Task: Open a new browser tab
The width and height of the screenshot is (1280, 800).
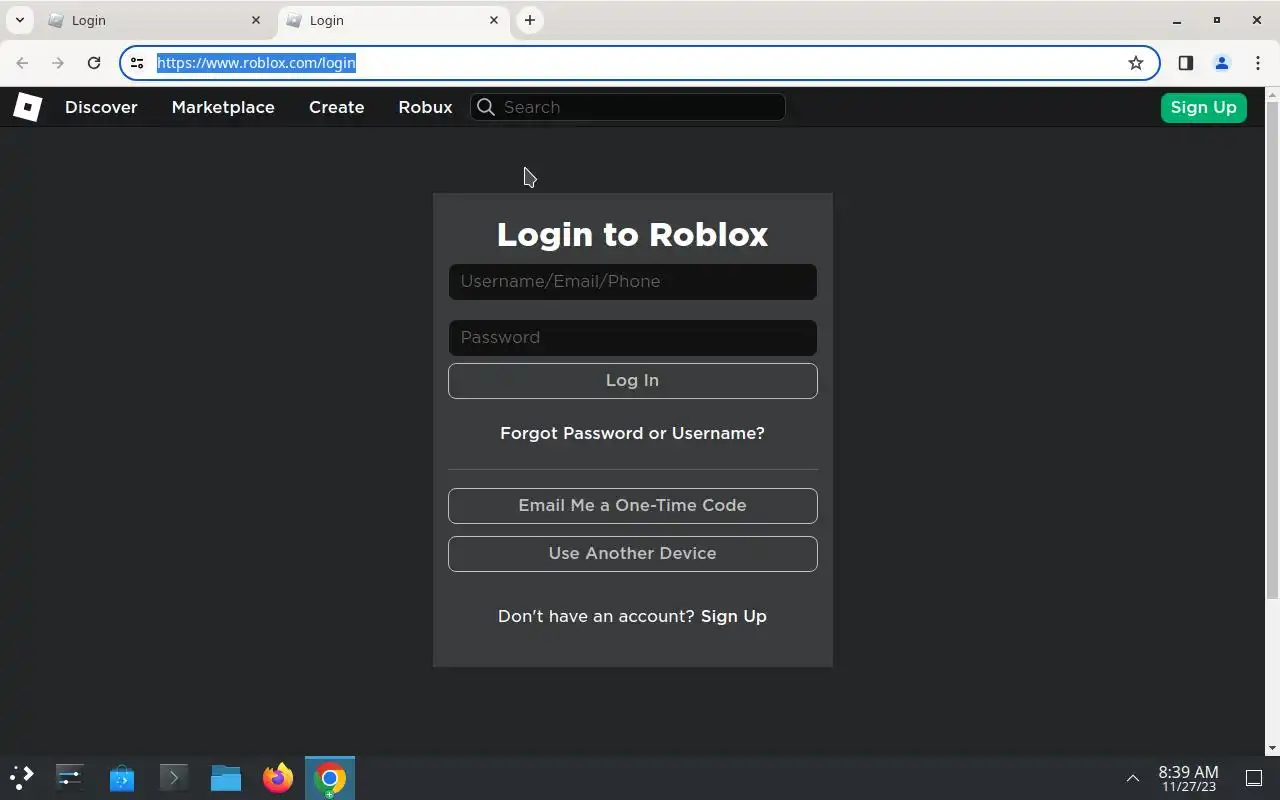Action: pyautogui.click(x=530, y=20)
